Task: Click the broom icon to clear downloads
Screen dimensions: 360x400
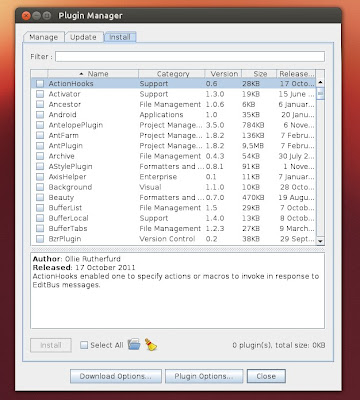Action: point(151,345)
